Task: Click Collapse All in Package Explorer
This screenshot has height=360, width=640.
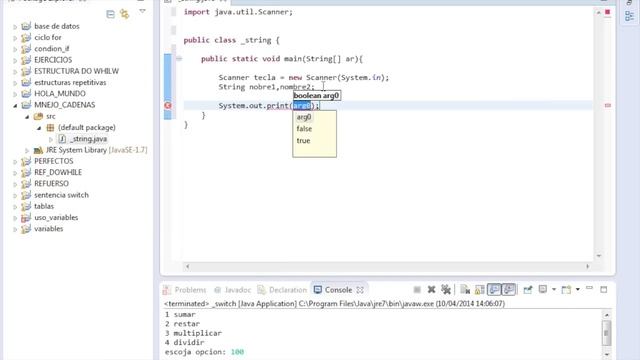Action: click(110, 14)
